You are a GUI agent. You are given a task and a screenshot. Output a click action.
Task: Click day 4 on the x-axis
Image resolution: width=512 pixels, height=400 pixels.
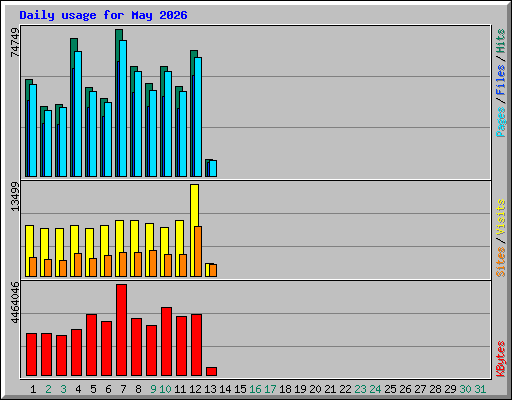pyautogui.click(x=78, y=389)
